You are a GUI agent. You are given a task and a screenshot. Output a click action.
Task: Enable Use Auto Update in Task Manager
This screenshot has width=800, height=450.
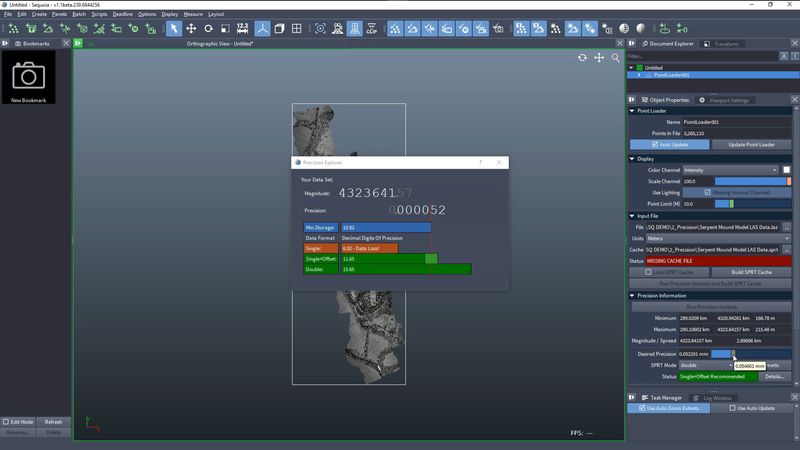pos(732,408)
